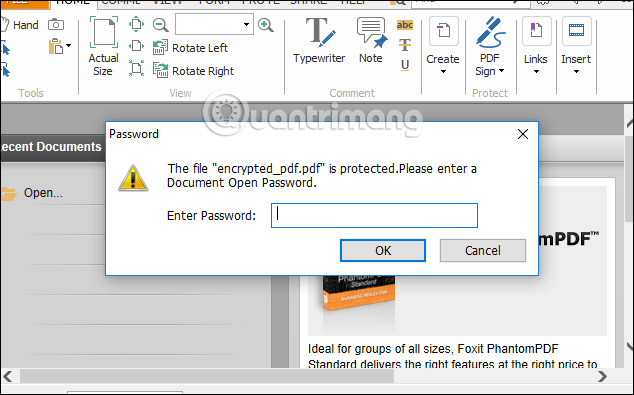Image resolution: width=634 pixels, height=395 pixels.
Task: Click the fit page icon
Action: [136, 24]
